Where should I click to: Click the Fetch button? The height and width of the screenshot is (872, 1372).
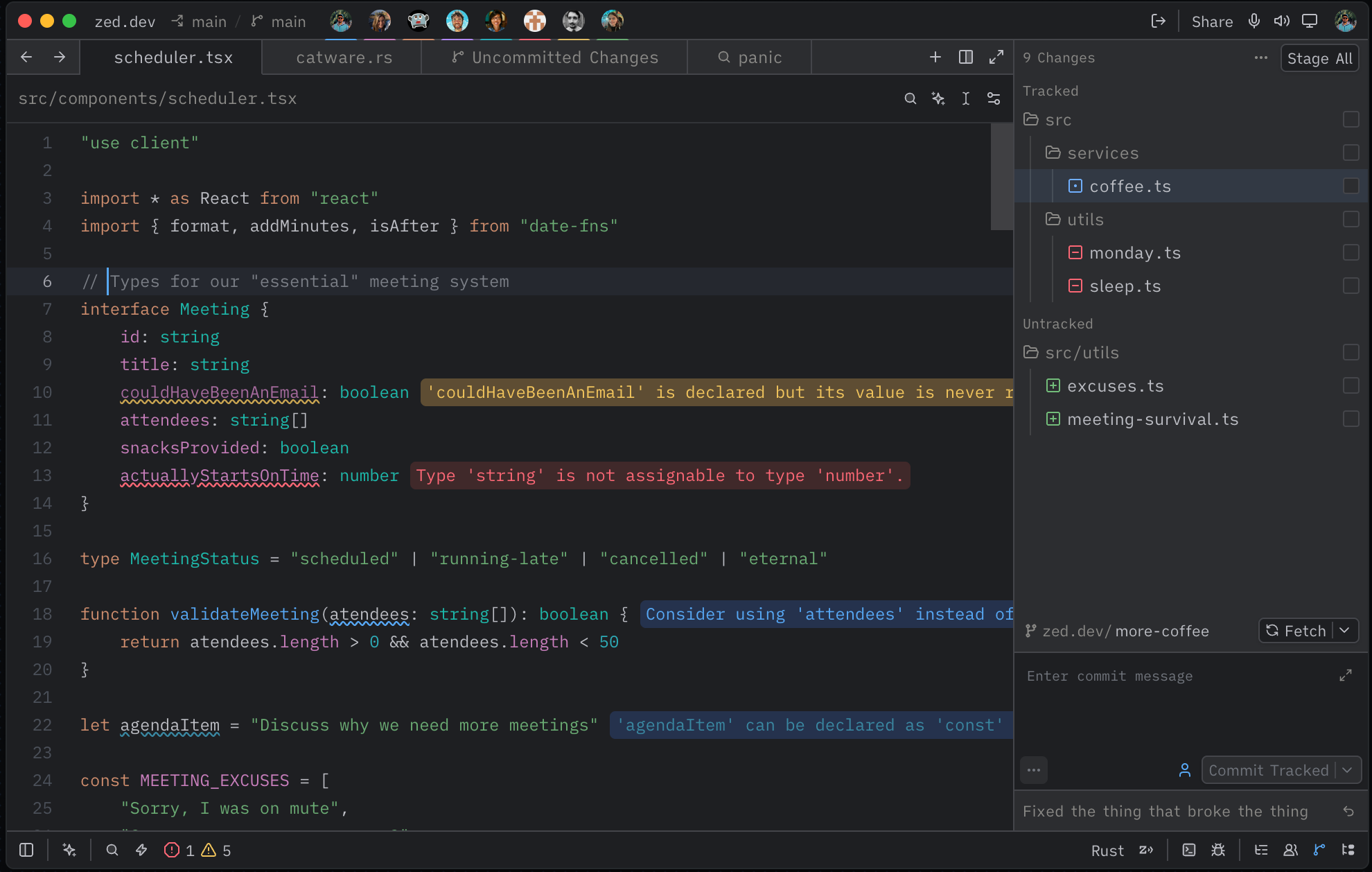(1296, 631)
